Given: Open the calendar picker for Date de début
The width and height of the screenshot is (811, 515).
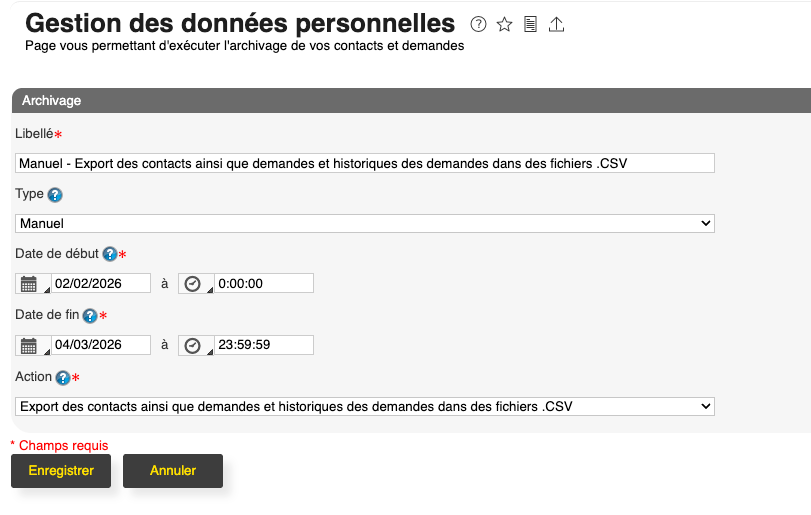Looking at the screenshot, I should (30, 284).
